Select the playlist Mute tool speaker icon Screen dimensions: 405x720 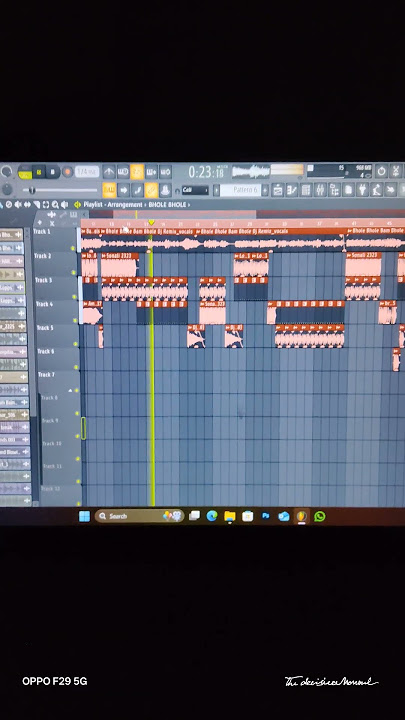[x=18, y=204]
